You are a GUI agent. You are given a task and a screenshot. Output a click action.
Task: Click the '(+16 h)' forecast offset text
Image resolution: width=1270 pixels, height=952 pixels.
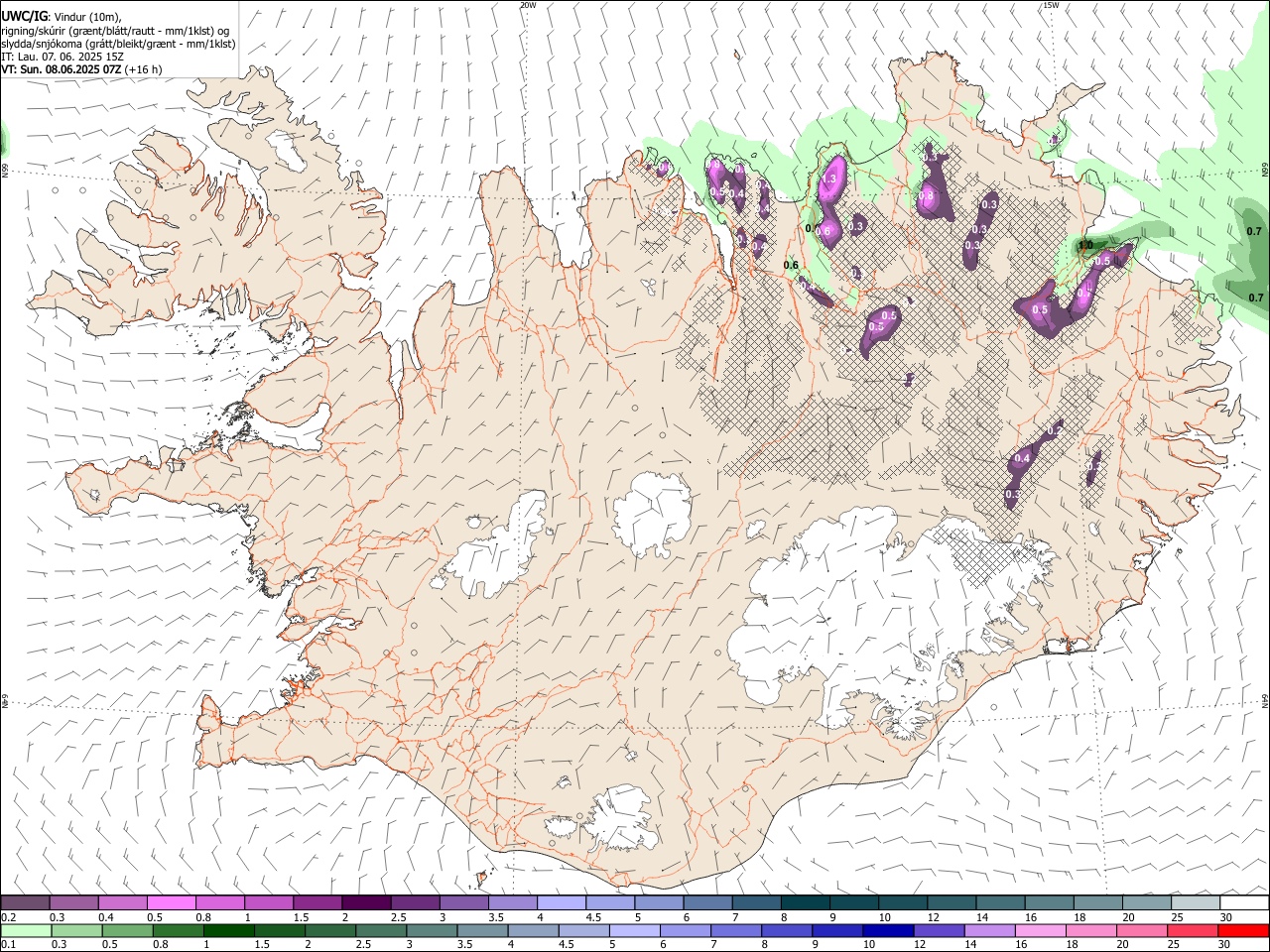click(x=144, y=70)
